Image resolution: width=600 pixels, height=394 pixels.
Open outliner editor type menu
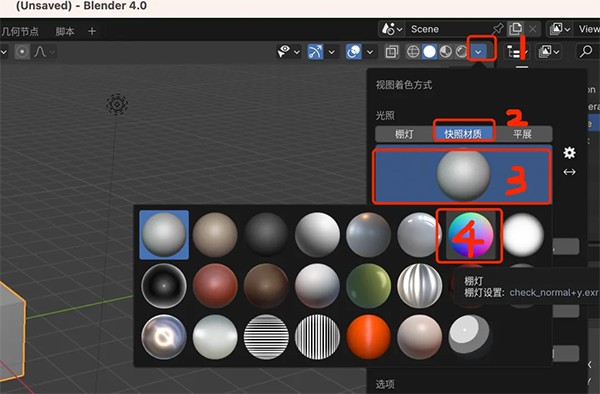pyautogui.click(x=517, y=52)
